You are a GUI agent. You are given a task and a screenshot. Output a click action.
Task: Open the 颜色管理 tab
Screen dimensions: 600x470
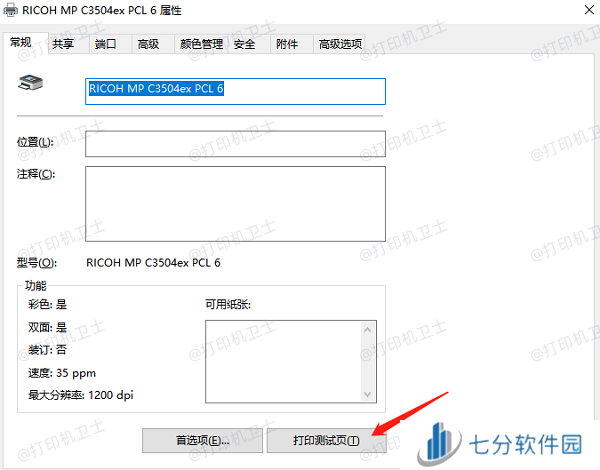tap(201, 44)
